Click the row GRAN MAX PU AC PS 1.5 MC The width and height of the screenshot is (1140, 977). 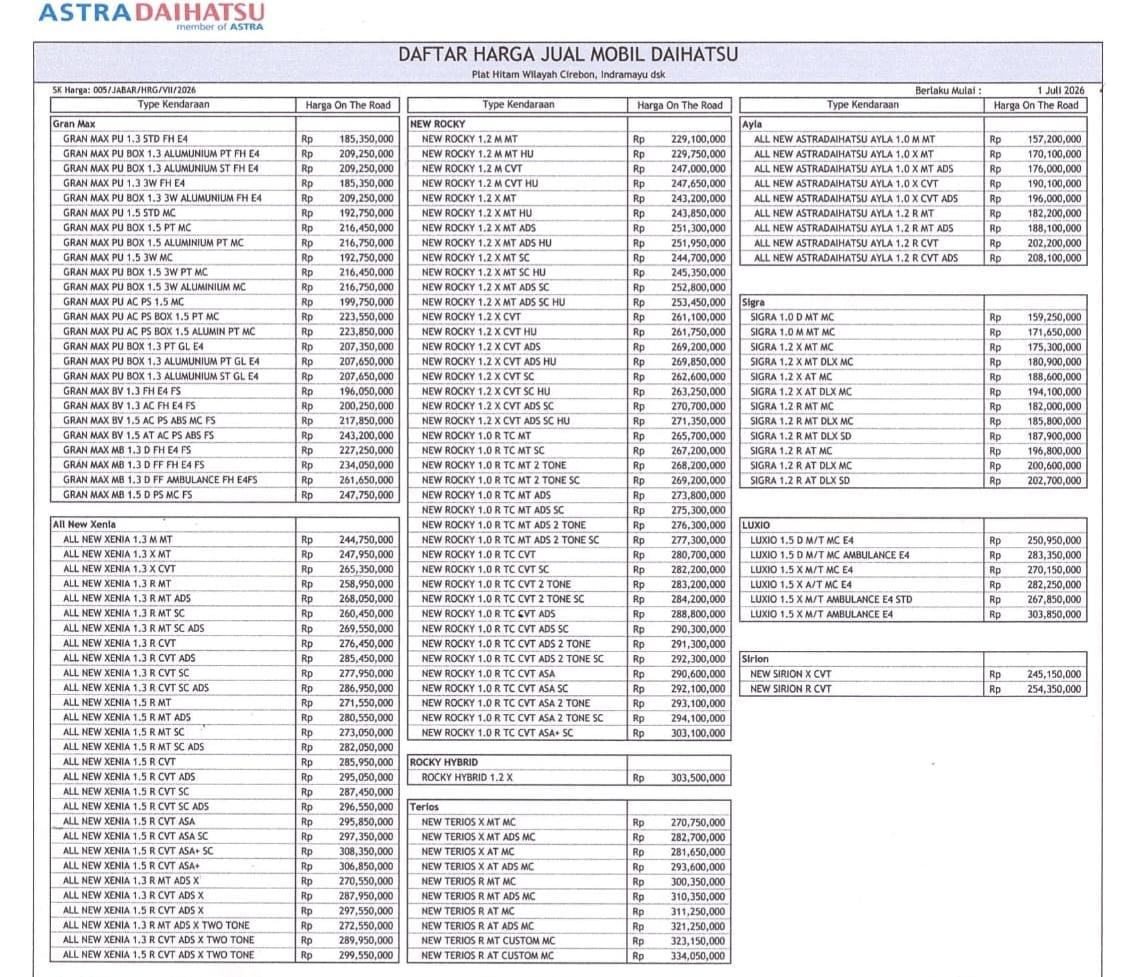click(225, 302)
